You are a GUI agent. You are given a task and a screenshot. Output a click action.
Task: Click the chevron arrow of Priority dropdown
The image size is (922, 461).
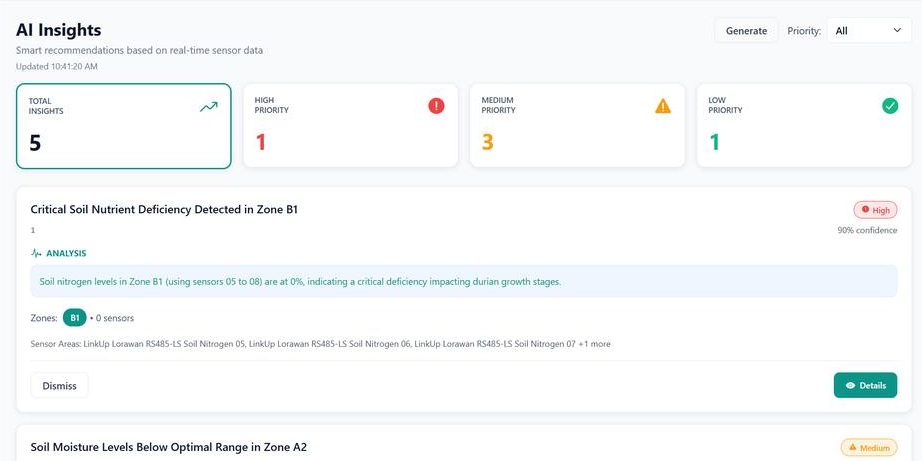click(x=897, y=31)
